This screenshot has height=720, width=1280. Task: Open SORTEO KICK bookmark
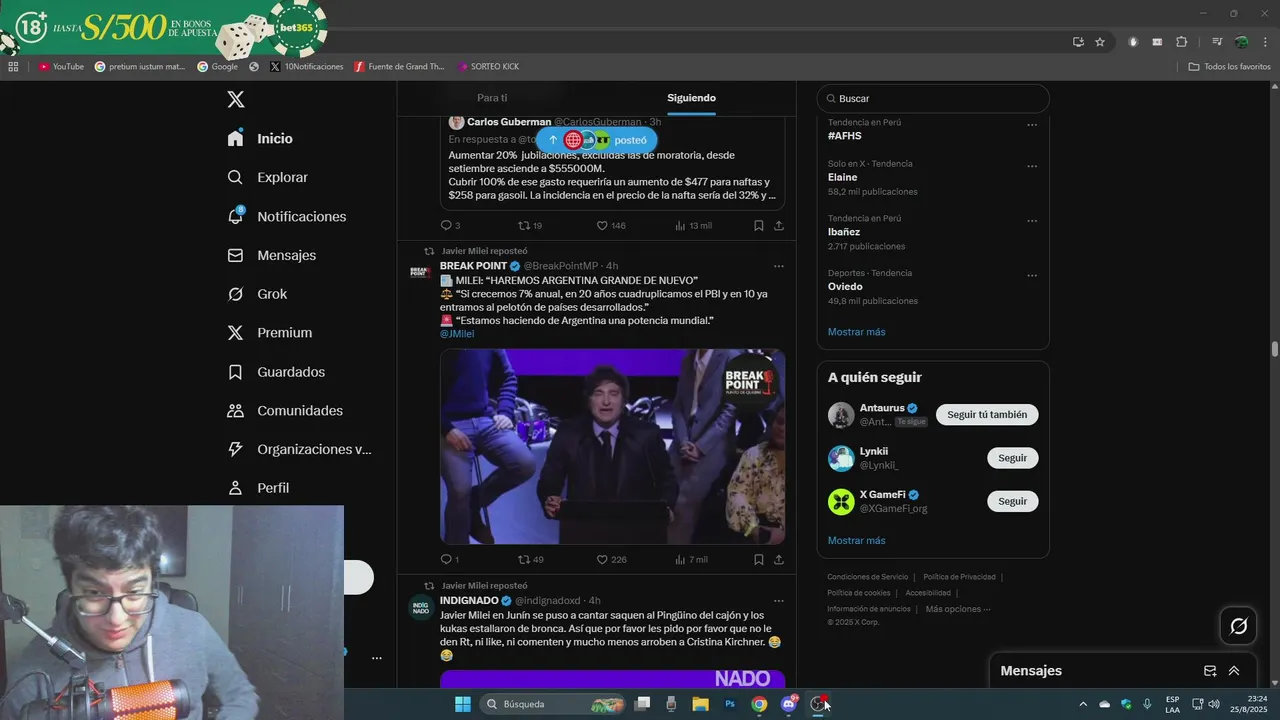[488, 67]
